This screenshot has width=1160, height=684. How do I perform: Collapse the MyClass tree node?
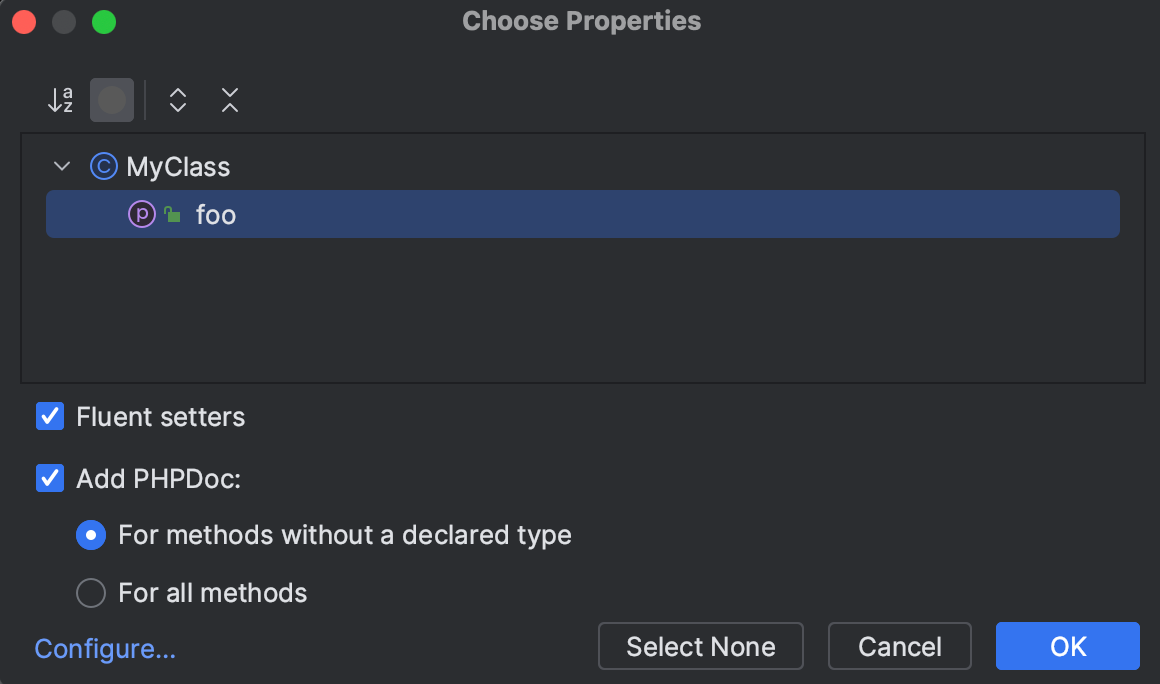coord(61,166)
